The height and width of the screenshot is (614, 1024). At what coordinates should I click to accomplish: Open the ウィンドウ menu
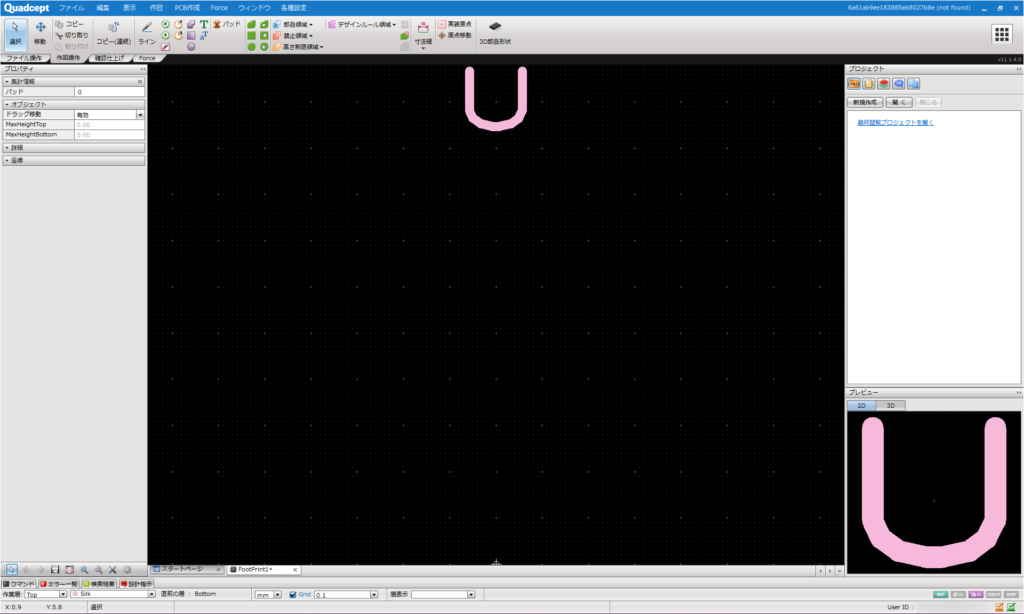(x=254, y=8)
